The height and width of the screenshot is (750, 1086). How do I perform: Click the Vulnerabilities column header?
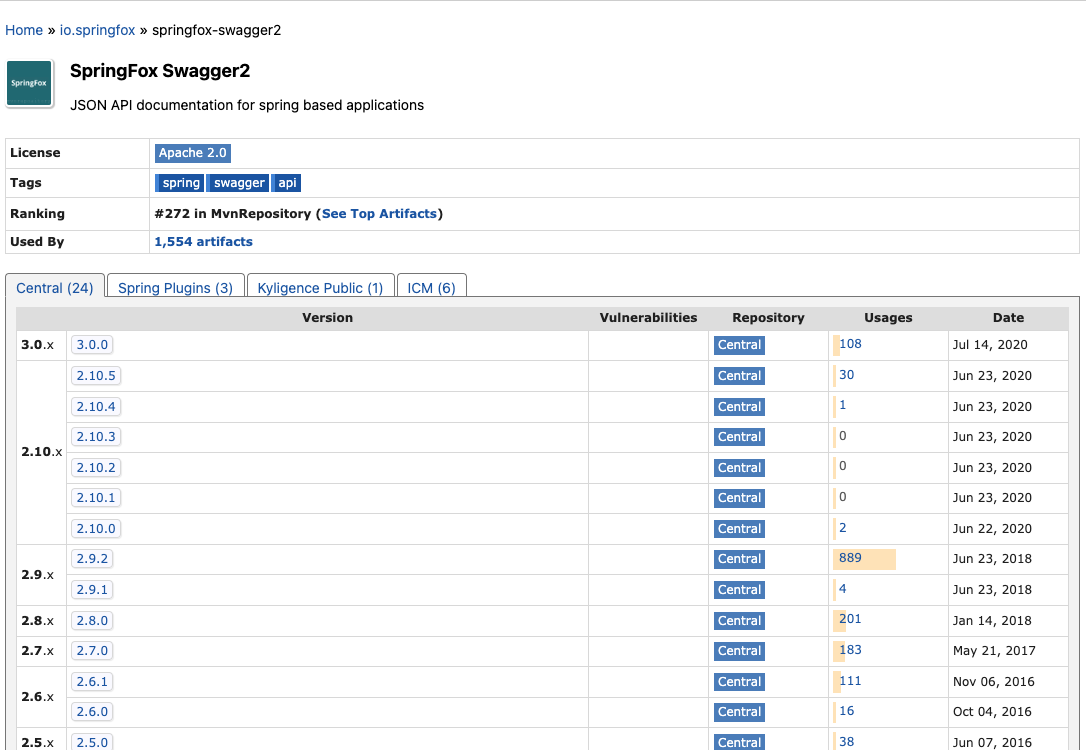[648, 318]
